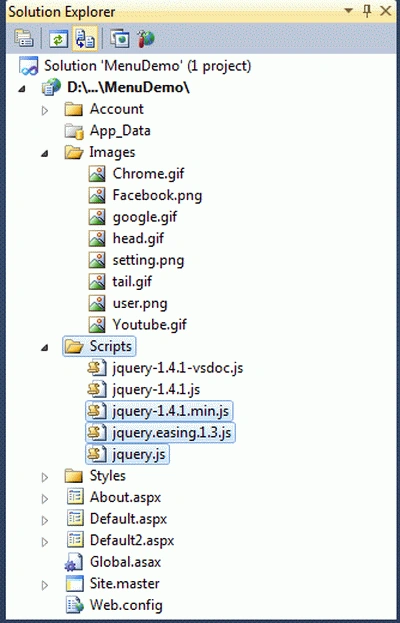Toggle the auto-hide pin icon
This screenshot has width=400, height=623.
[x=367, y=11]
